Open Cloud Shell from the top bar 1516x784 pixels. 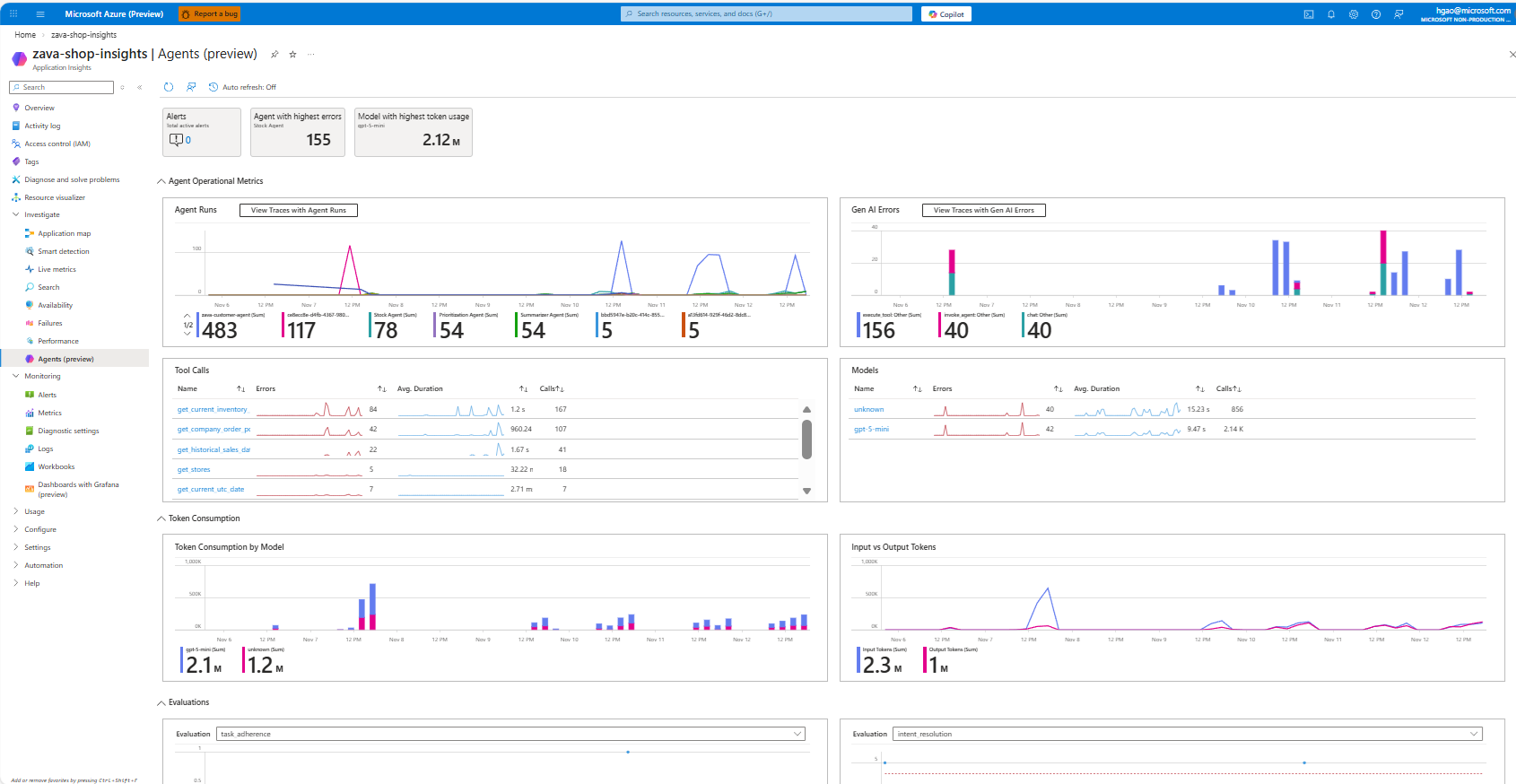1309,14
